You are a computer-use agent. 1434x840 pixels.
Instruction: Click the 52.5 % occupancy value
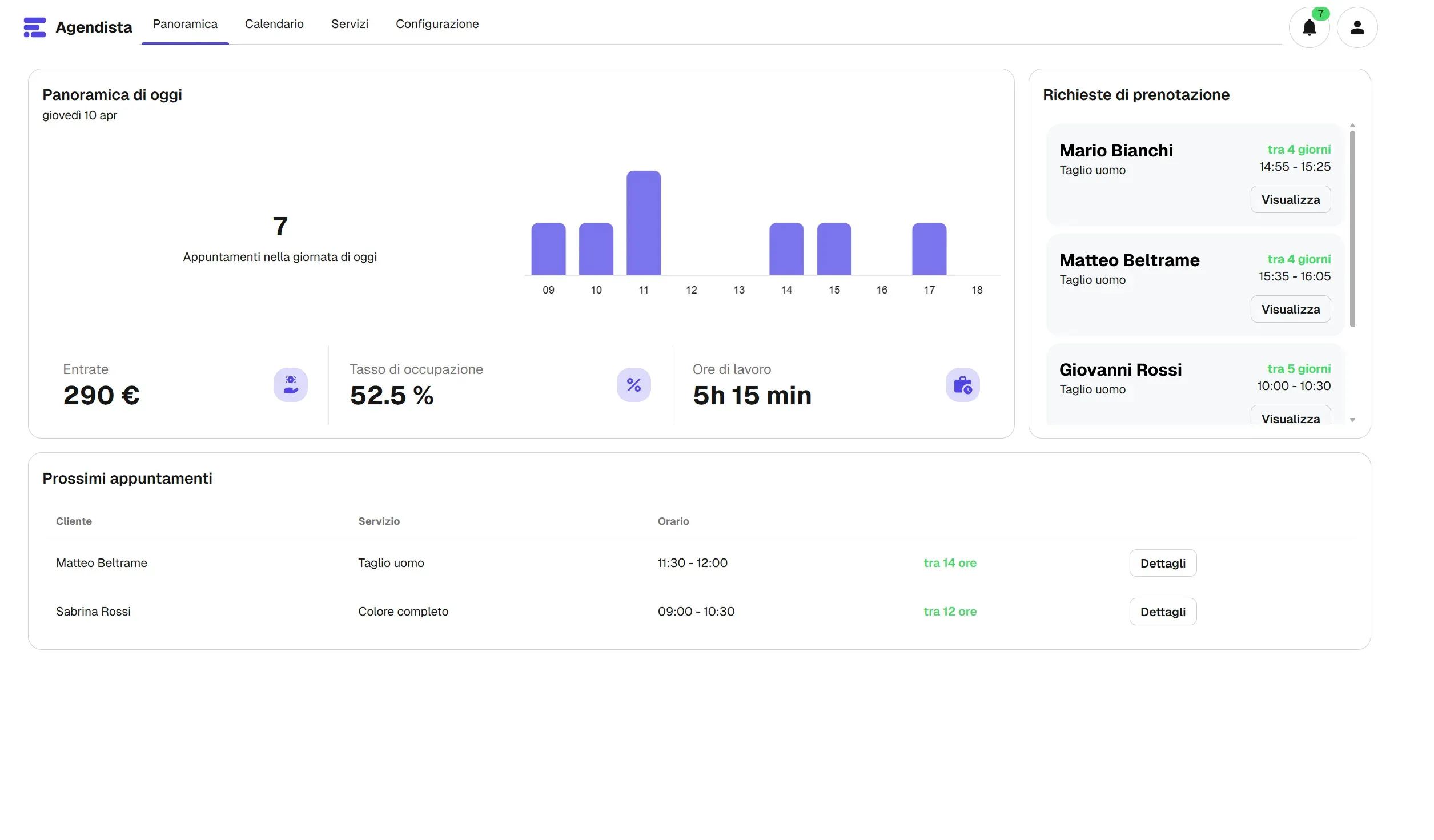[x=392, y=396]
